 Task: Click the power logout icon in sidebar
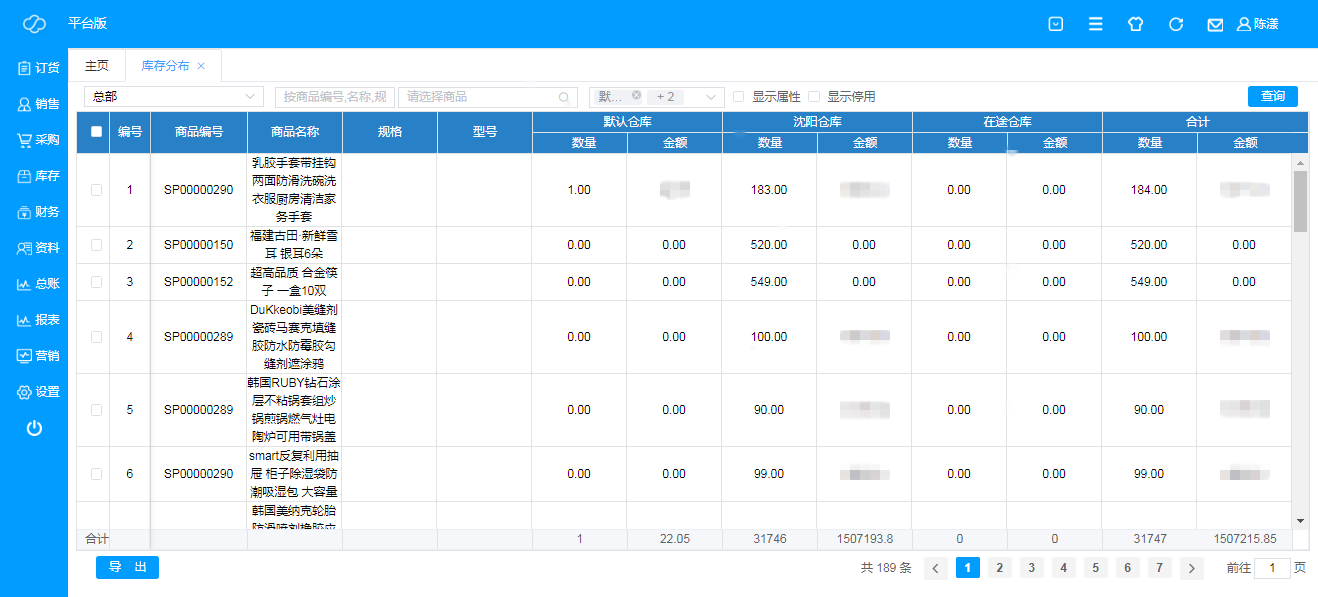tap(34, 428)
